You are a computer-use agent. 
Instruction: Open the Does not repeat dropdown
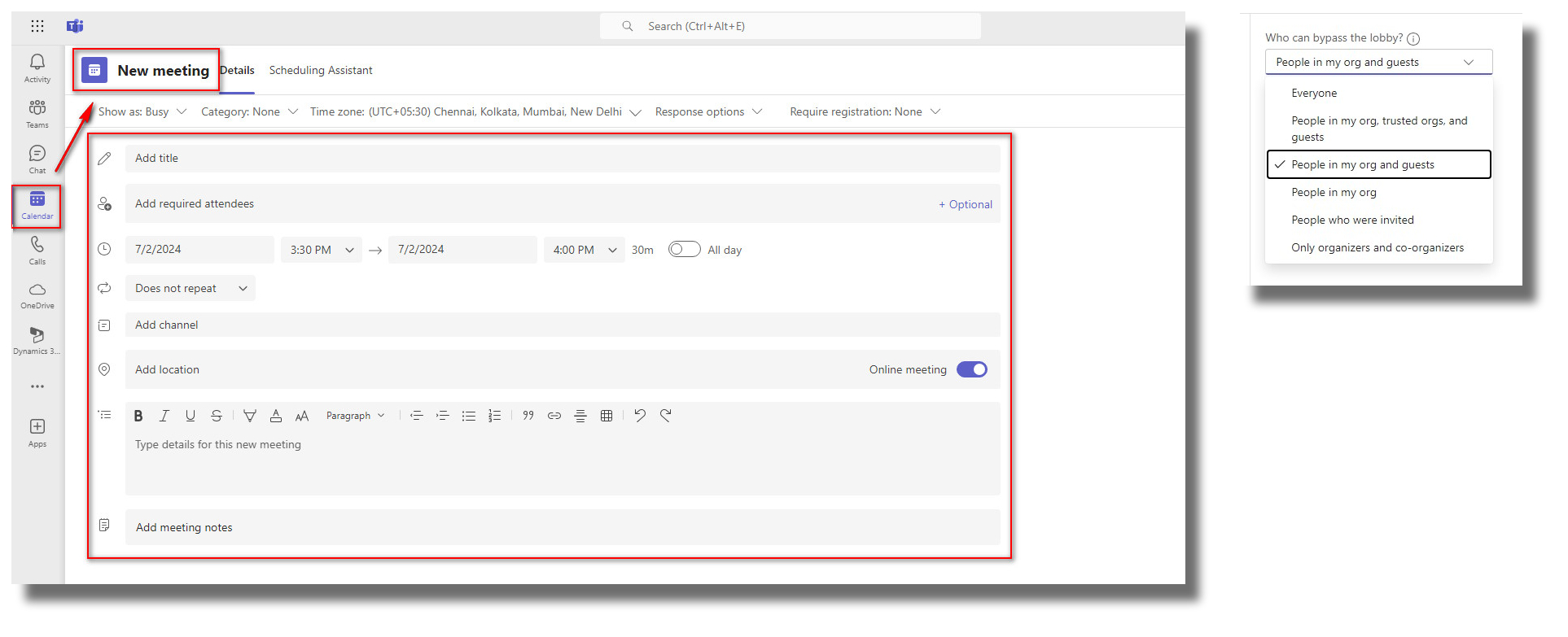coord(191,288)
